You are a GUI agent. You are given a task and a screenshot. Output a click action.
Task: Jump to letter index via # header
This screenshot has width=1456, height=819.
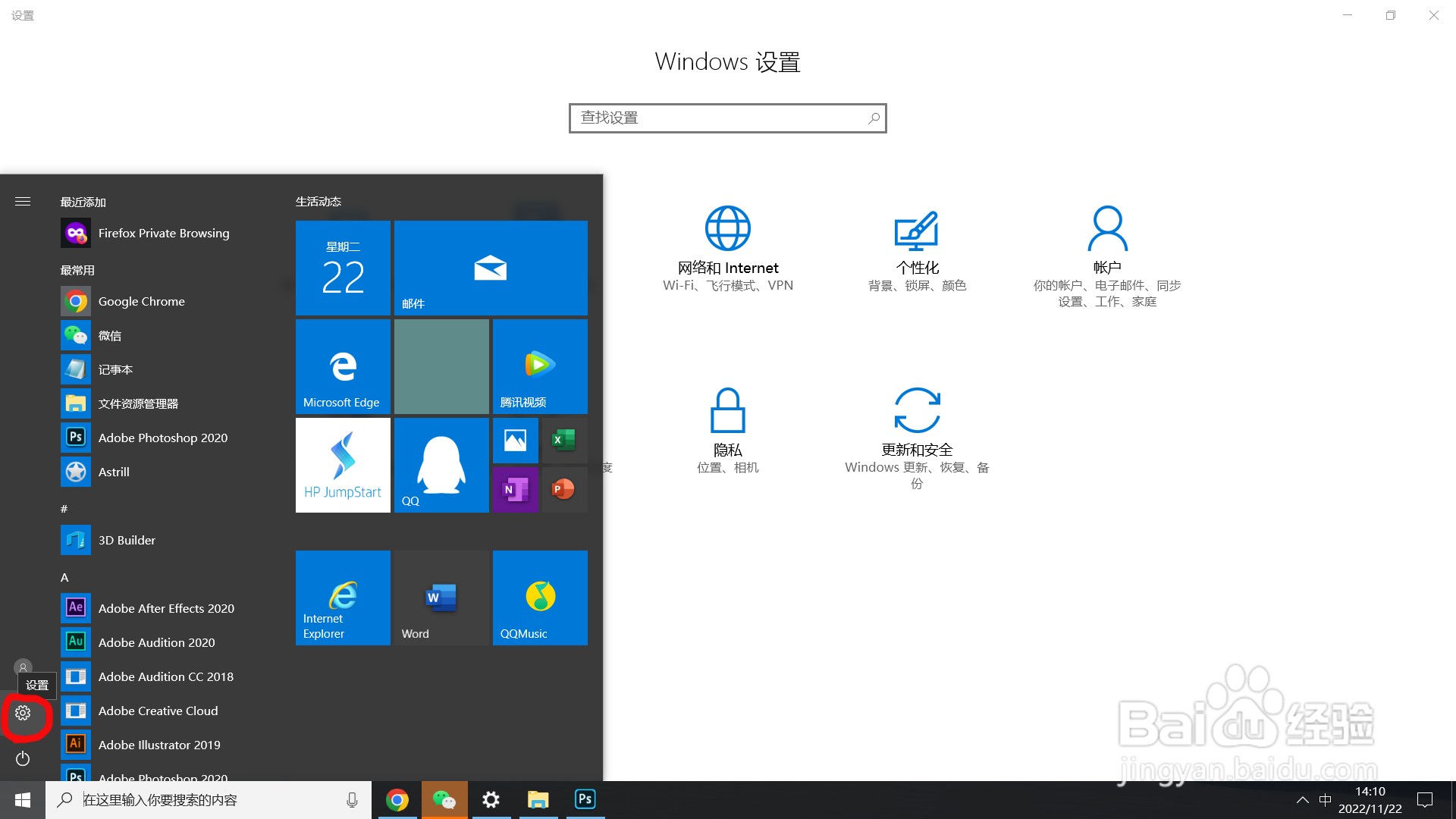coord(64,509)
